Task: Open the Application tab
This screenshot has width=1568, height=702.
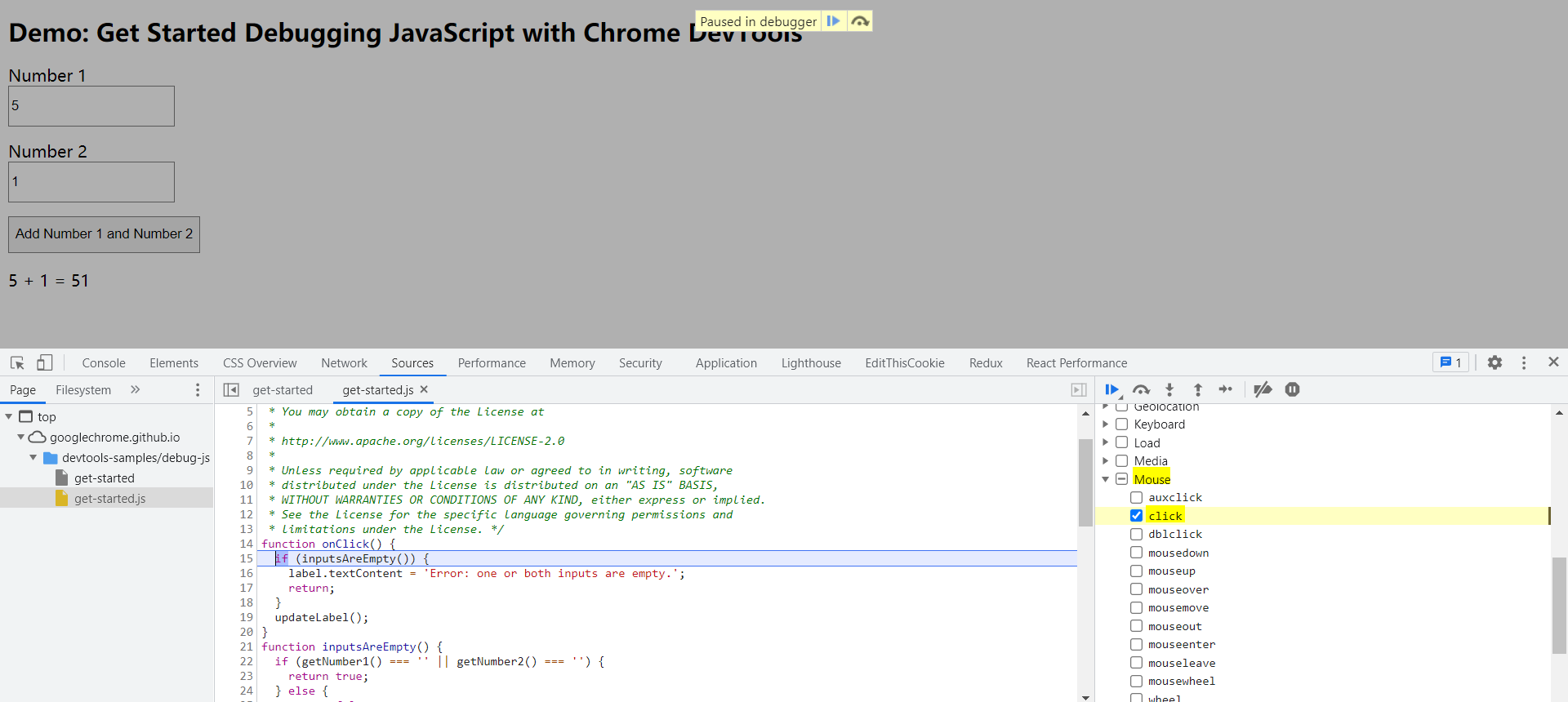Action: tap(726, 363)
